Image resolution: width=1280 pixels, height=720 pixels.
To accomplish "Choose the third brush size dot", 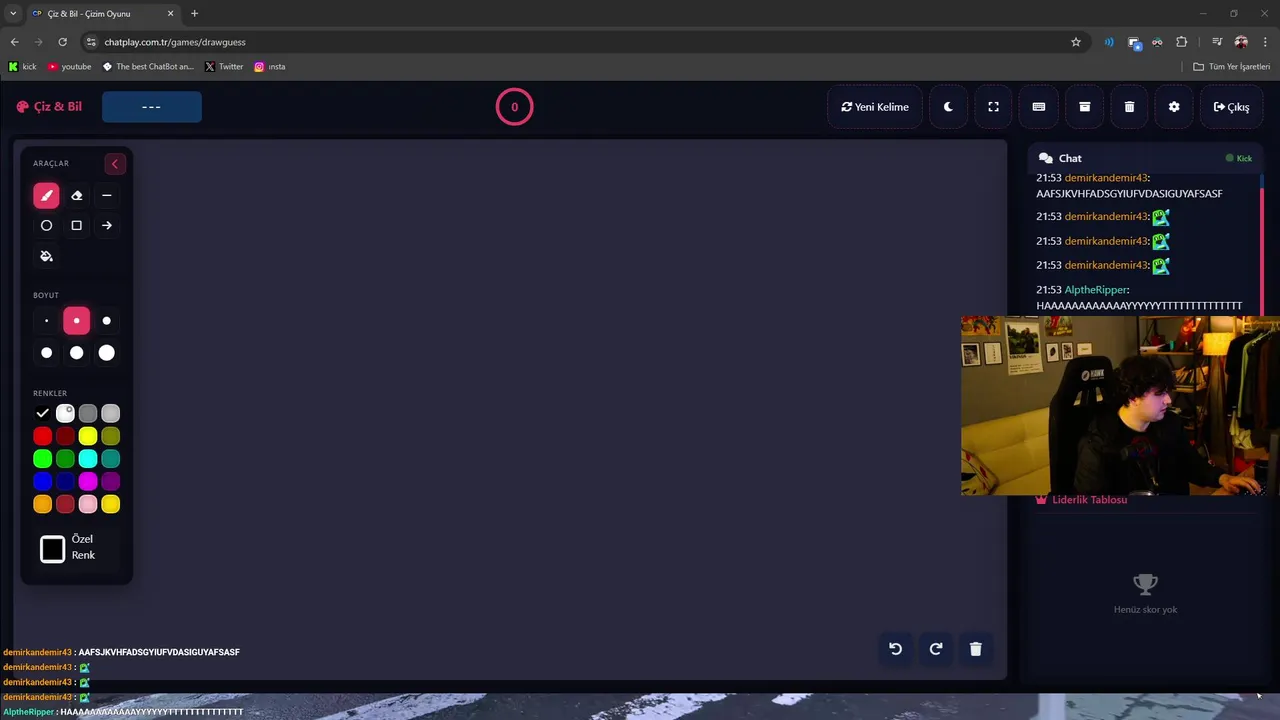I will [x=106, y=321].
